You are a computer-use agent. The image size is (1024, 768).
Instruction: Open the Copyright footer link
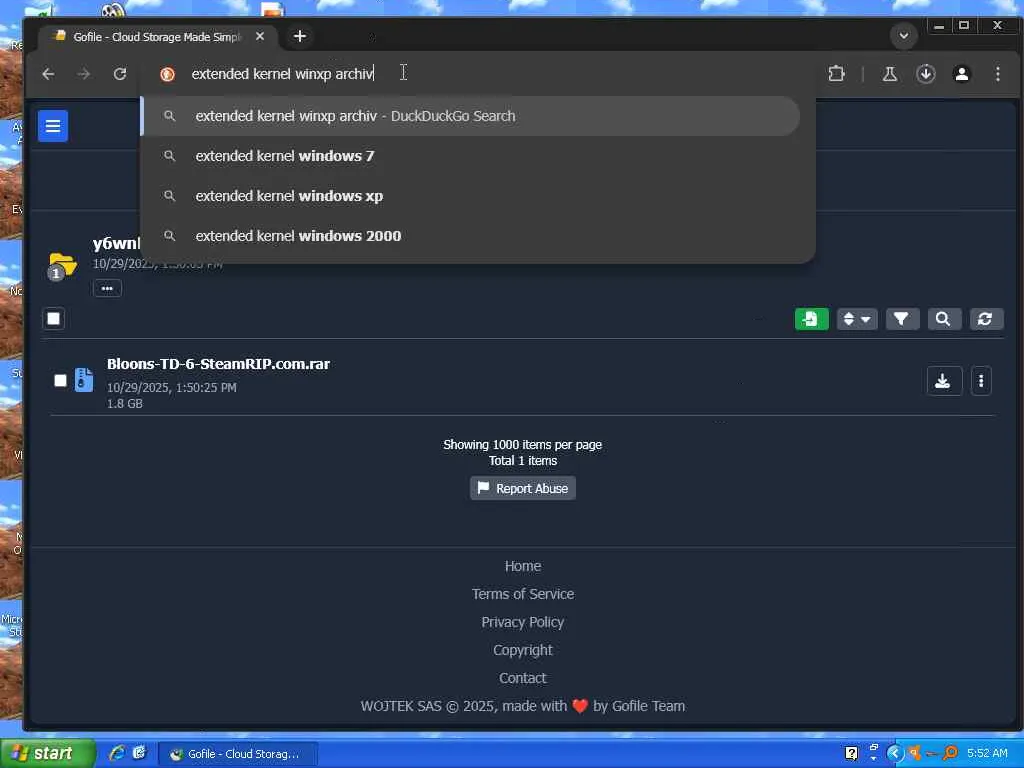coord(522,650)
